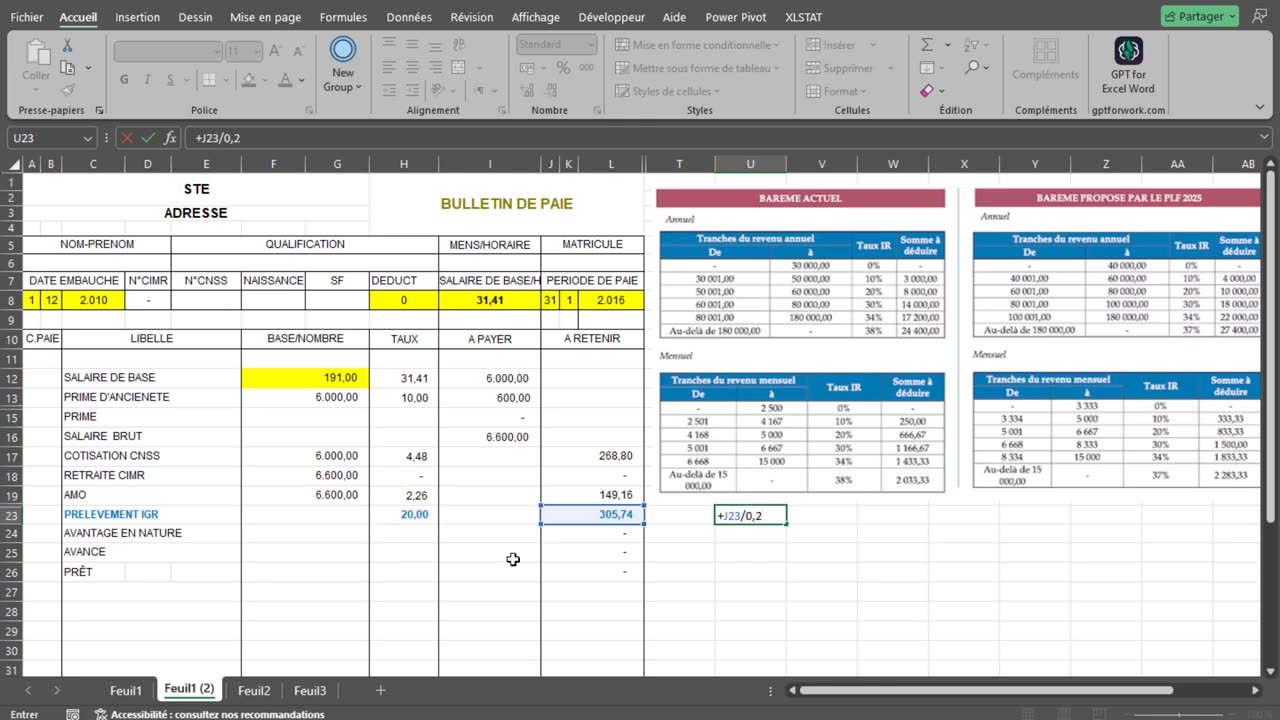Viewport: 1280px width, 720px height.
Task: Click the thousands separator 000 icon
Action: pos(588,68)
